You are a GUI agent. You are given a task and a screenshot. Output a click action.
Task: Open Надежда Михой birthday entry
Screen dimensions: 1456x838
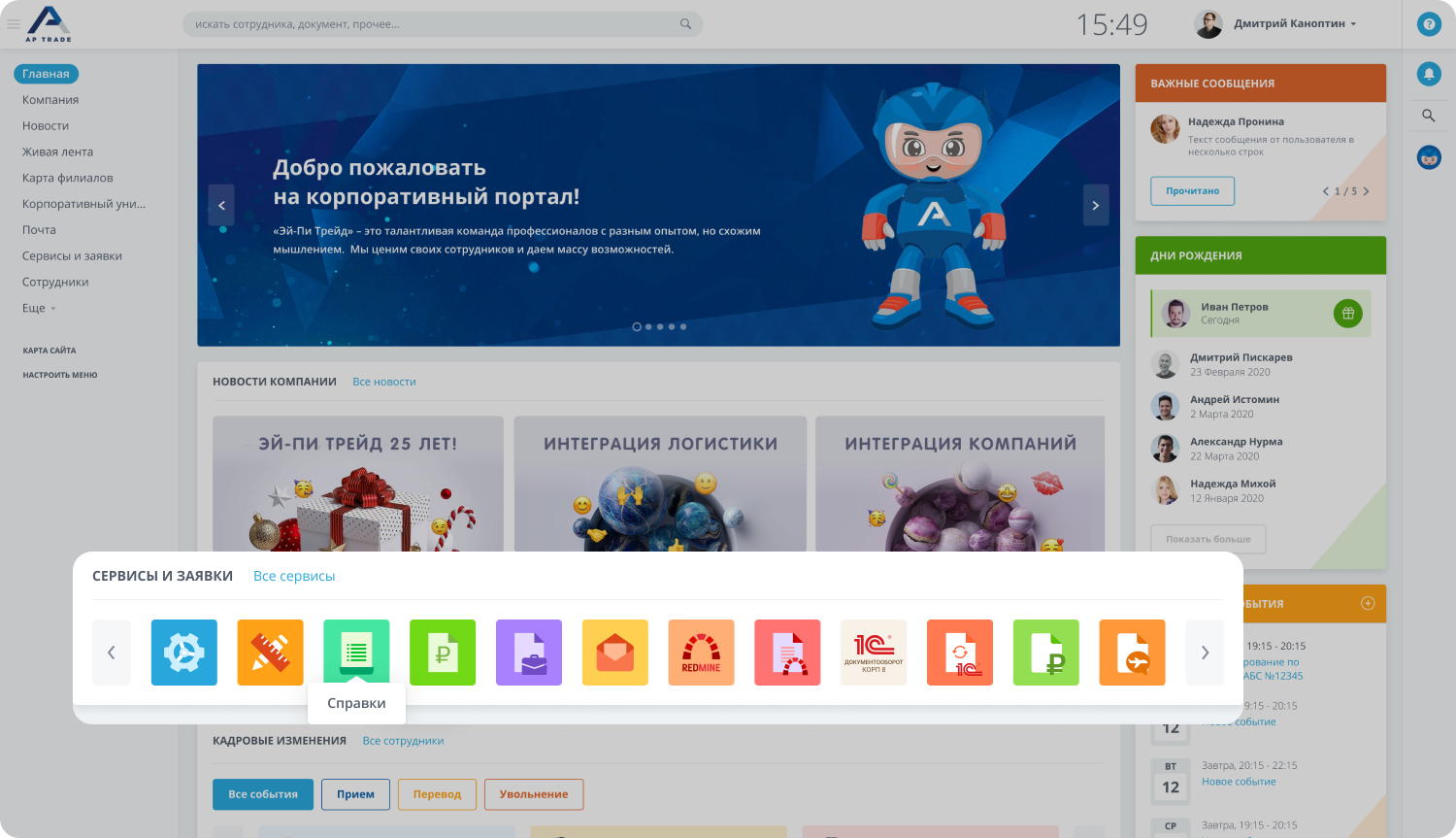(x=1261, y=490)
